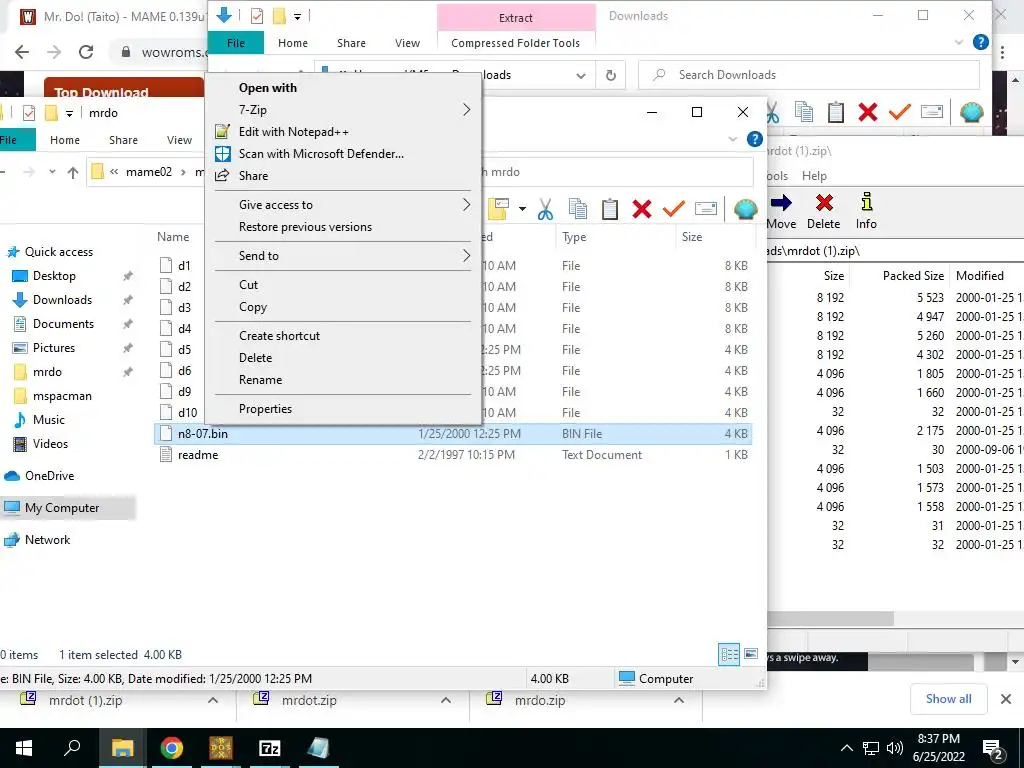Click the 7-Zip horizontal scrollbar
The height and width of the screenshot is (768, 1024).
830,618
